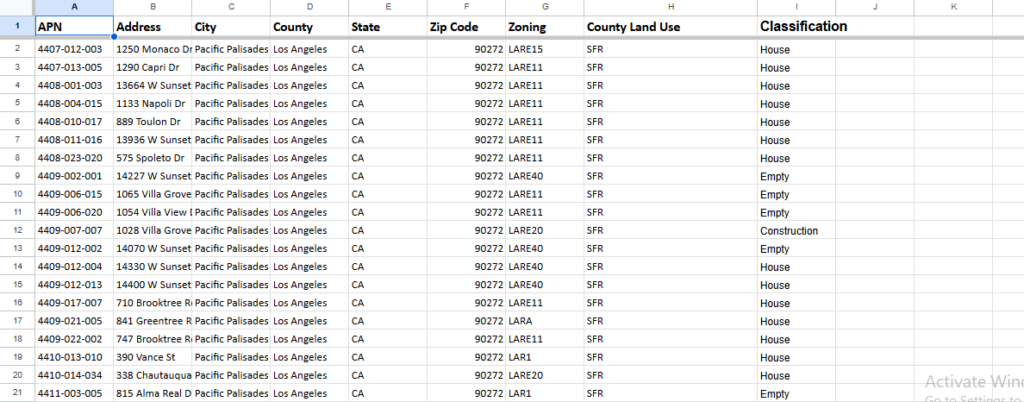Screen dimensions: 1024x402
Task: Click the Zoning header cell
Action: [545, 27]
